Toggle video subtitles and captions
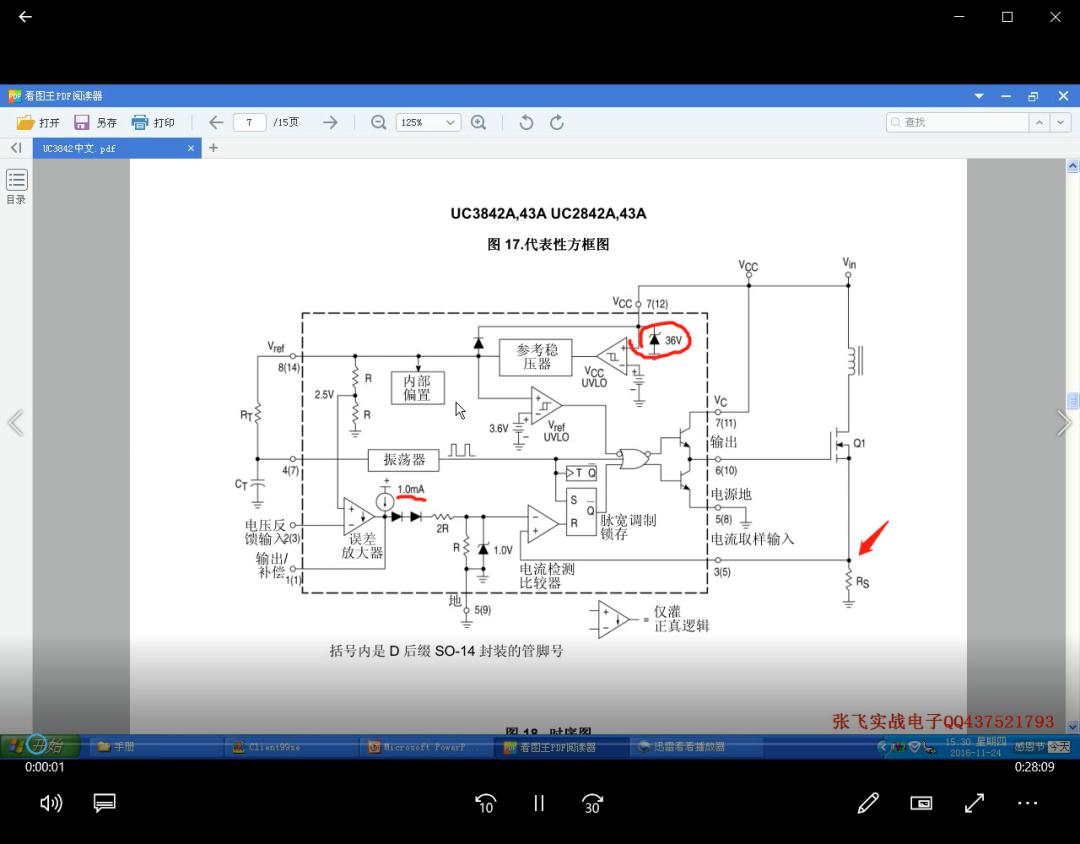Screen dimensions: 1080x844 pos(105,803)
